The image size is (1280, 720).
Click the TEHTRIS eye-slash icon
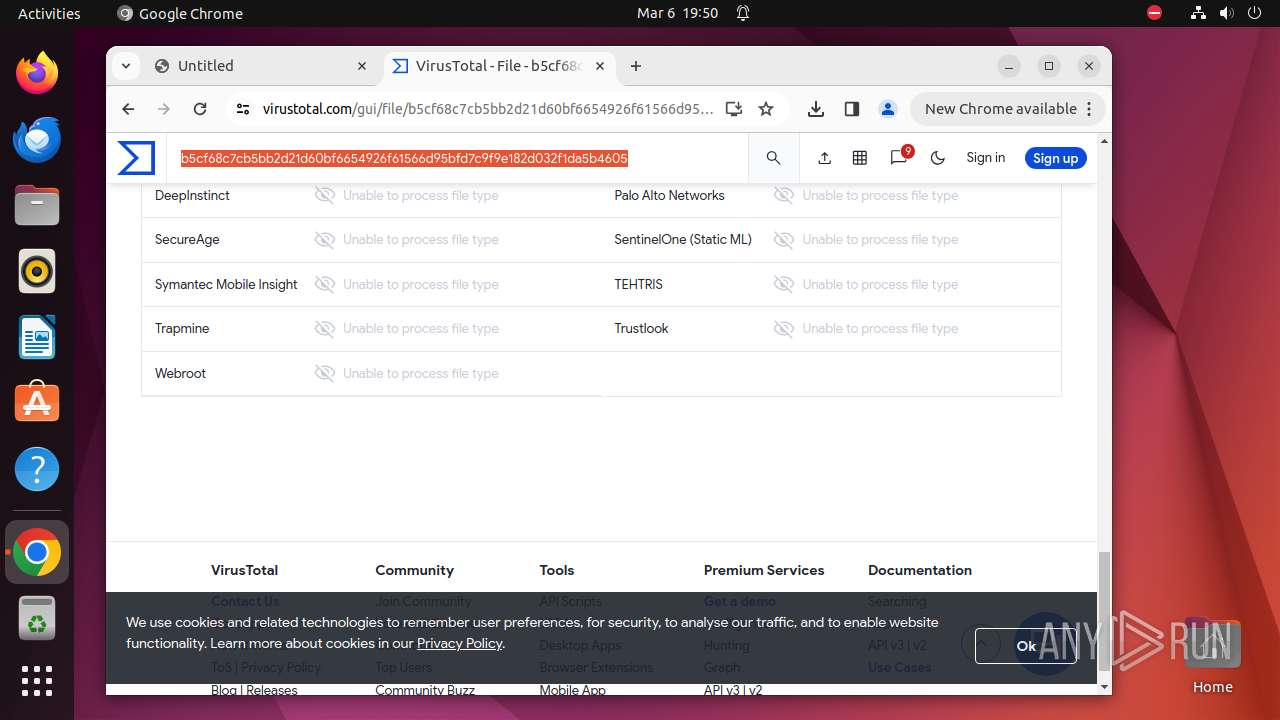click(x=784, y=284)
